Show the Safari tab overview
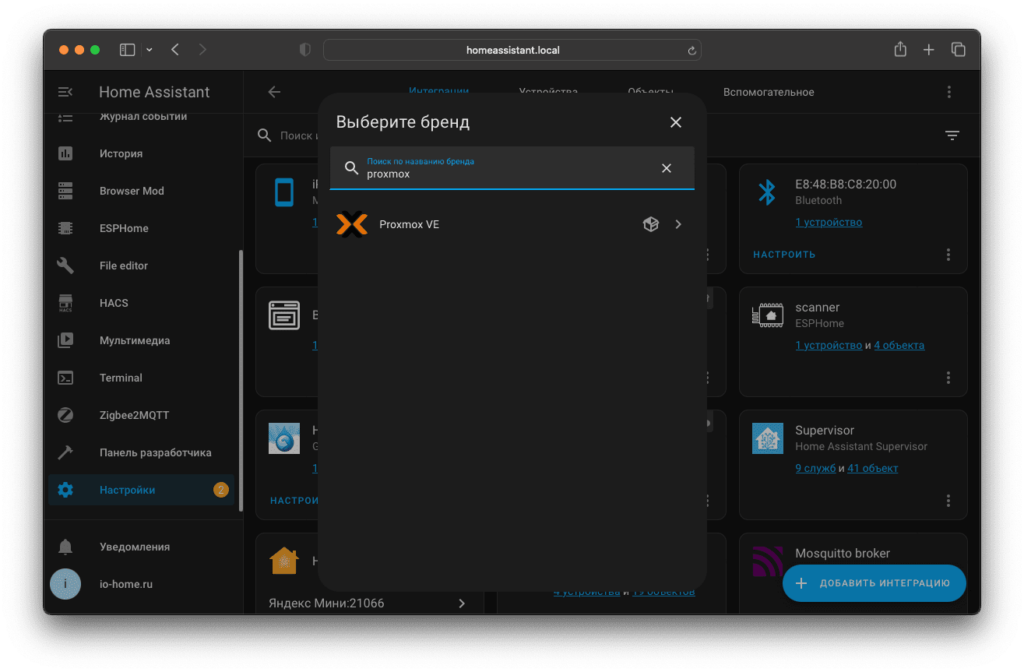 (958, 50)
